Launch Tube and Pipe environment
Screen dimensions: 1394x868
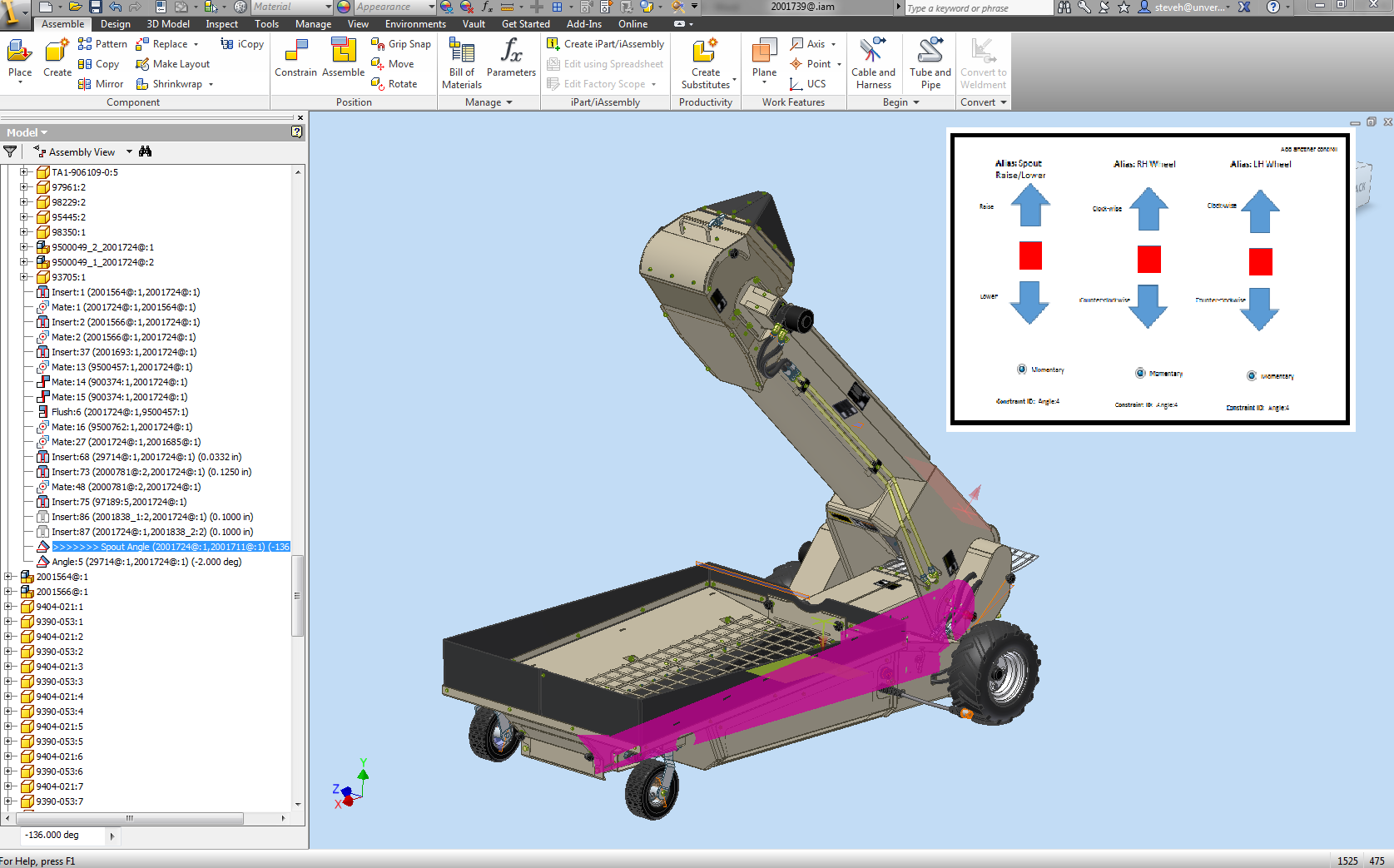click(x=929, y=60)
